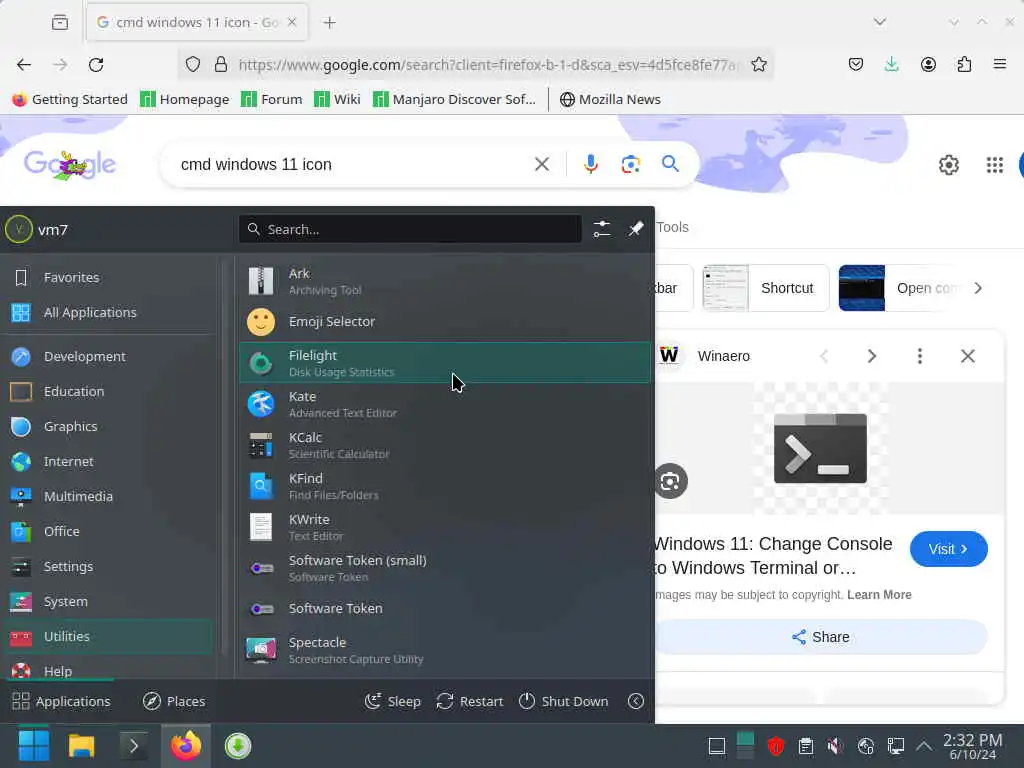
Task: Open System category
Action: point(108,601)
